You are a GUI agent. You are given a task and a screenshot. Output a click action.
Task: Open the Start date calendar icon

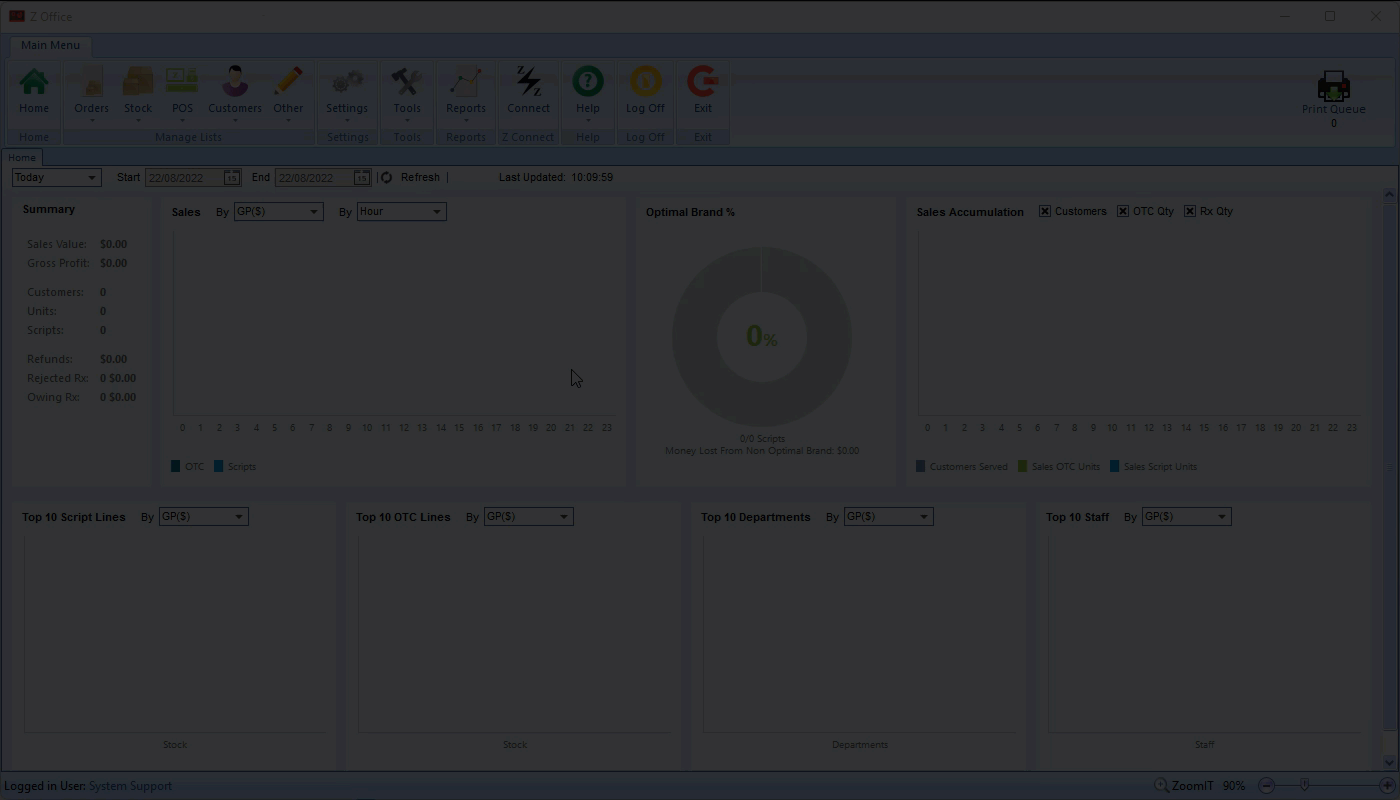(x=231, y=177)
